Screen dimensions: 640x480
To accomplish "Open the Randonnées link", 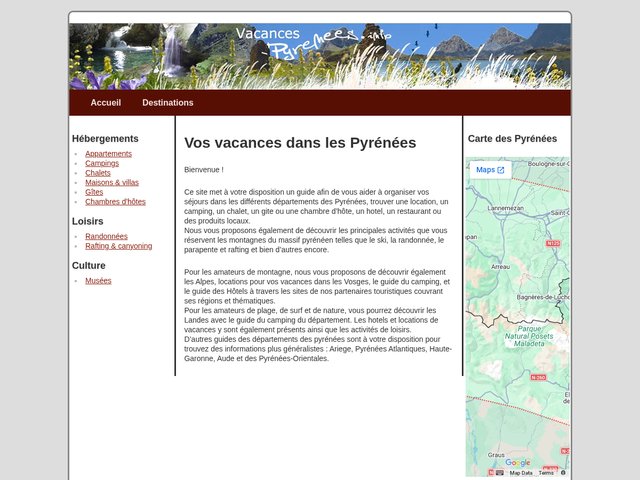I will (107, 236).
